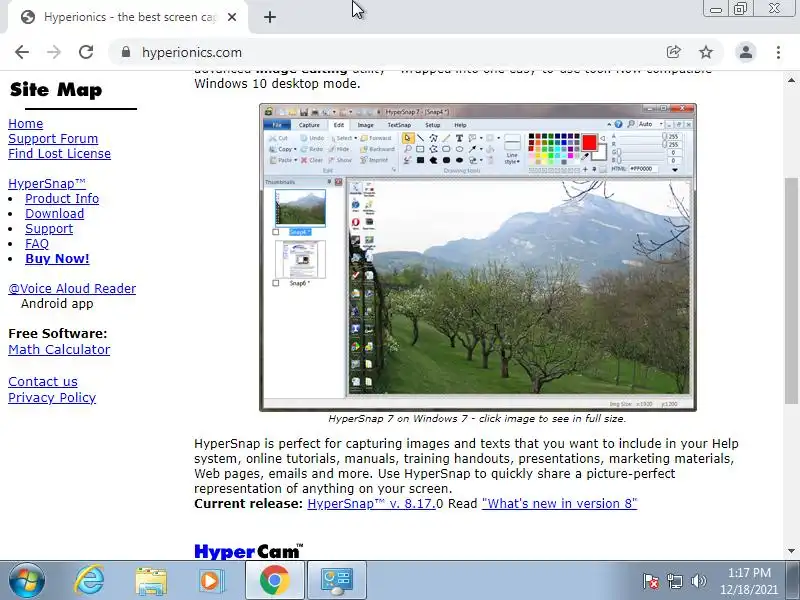Select the Hyperionics tab
The height and width of the screenshot is (600, 800).
128,17
